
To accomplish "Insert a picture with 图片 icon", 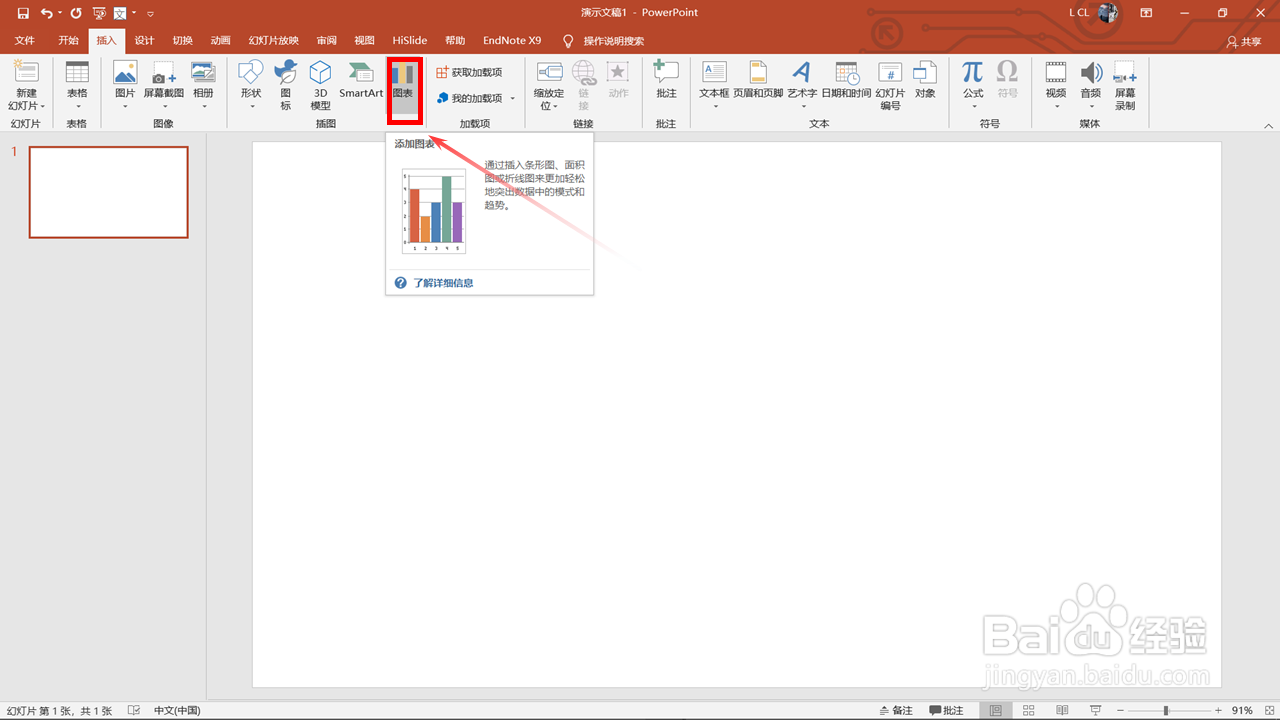I will point(125,73).
